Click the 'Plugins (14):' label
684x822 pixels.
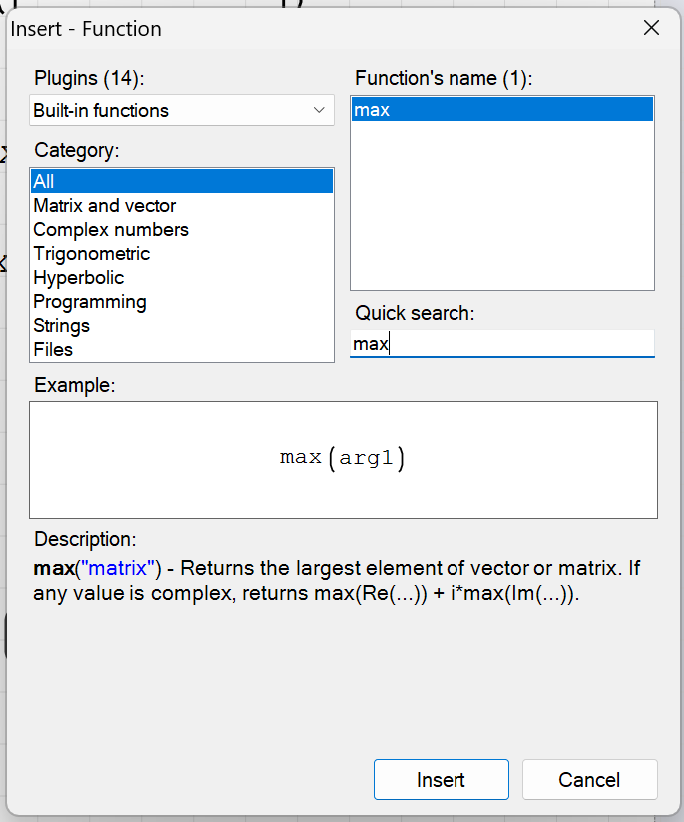pyautogui.click(x=96, y=78)
